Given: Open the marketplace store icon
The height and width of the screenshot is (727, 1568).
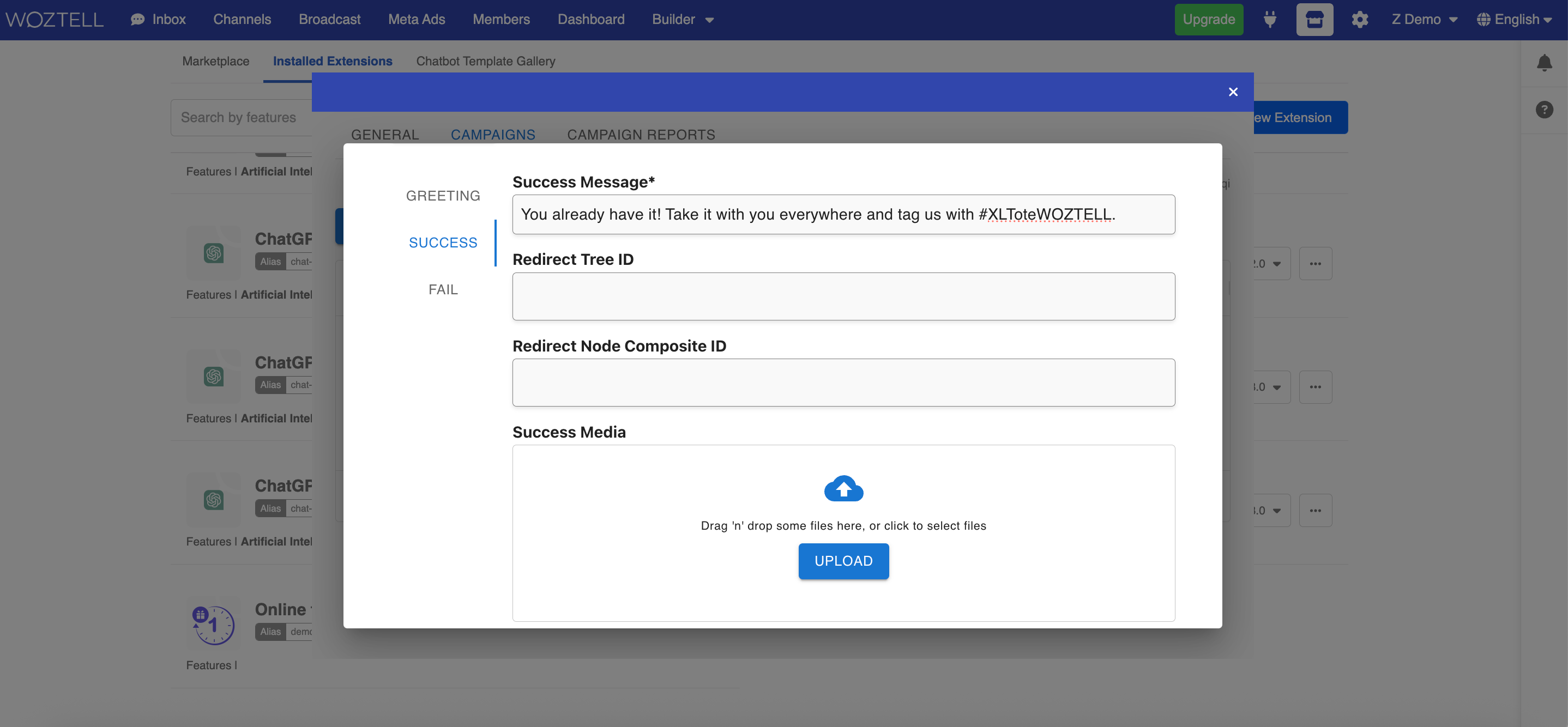Looking at the screenshot, I should click(1314, 20).
